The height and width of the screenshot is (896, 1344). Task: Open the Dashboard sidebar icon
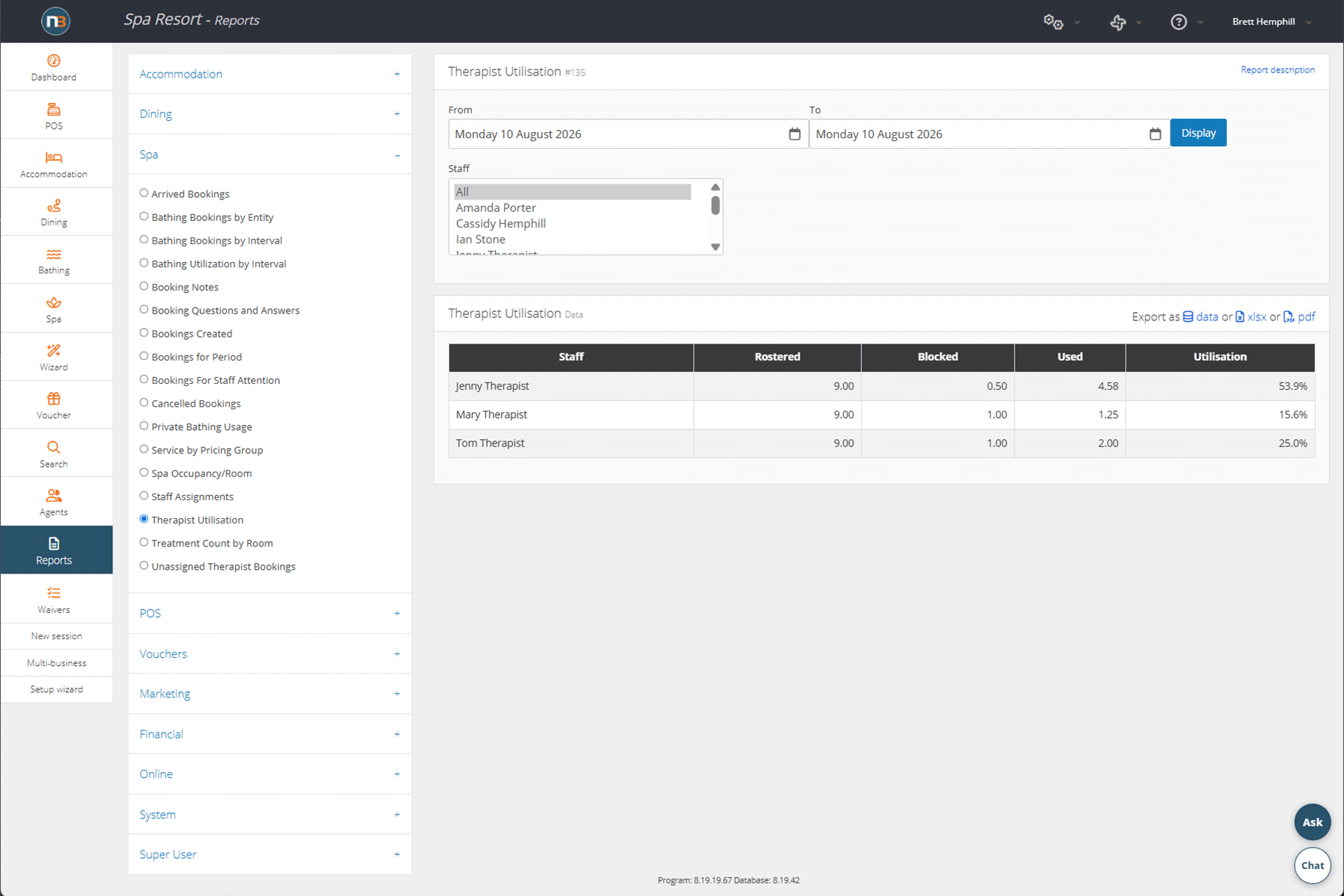(x=54, y=60)
